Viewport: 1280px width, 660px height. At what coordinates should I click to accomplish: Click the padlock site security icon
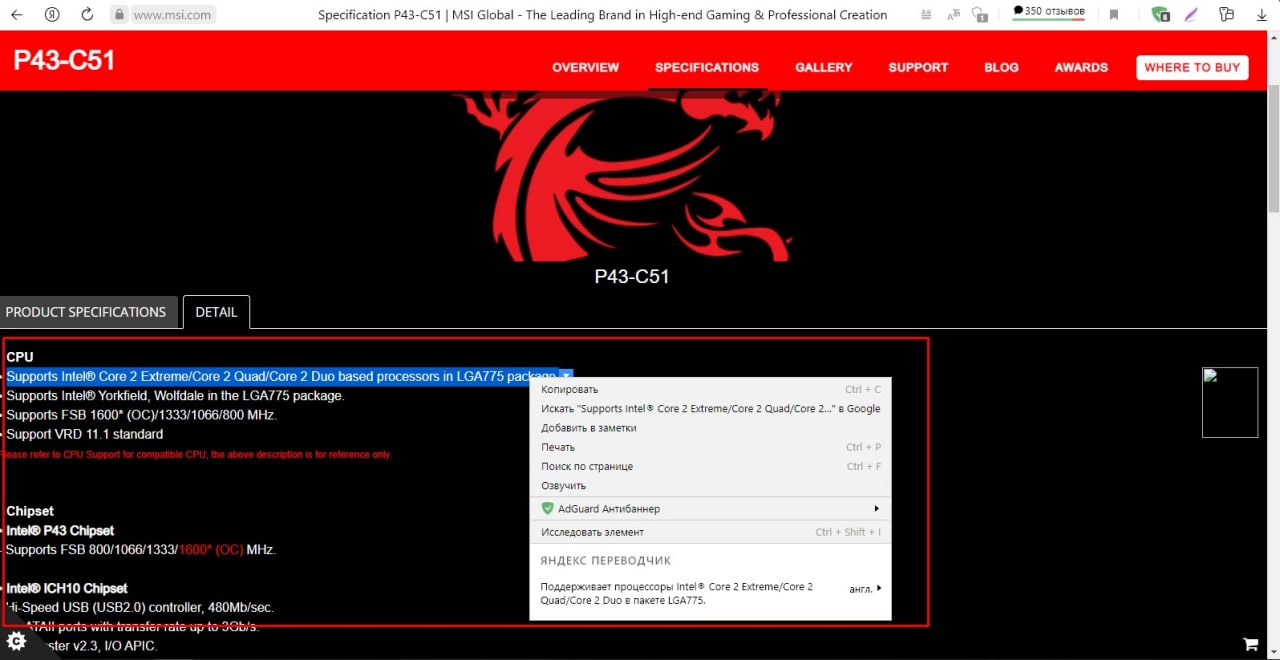click(119, 15)
